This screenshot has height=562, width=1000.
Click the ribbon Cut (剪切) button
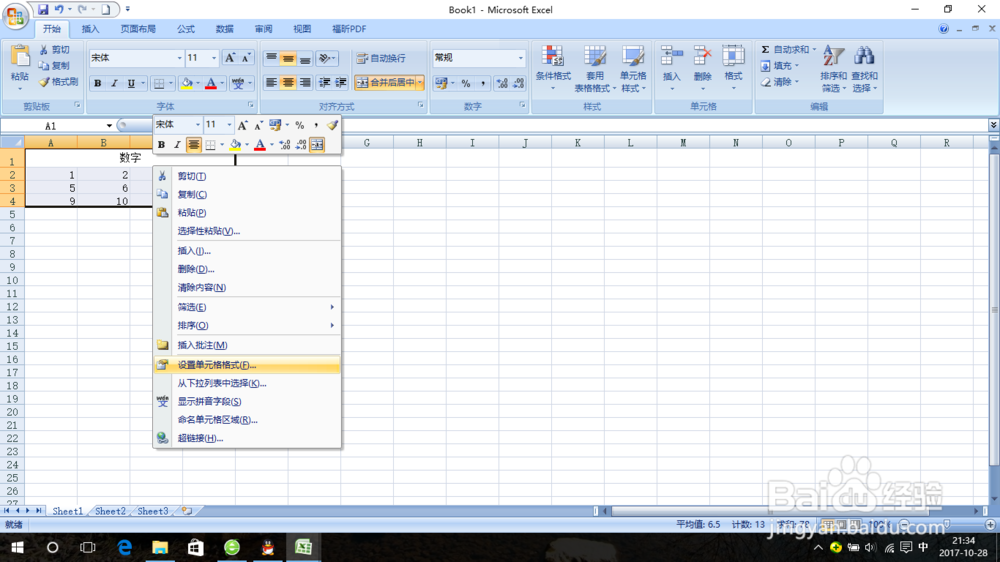pyautogui.click(x=54, y=50)
